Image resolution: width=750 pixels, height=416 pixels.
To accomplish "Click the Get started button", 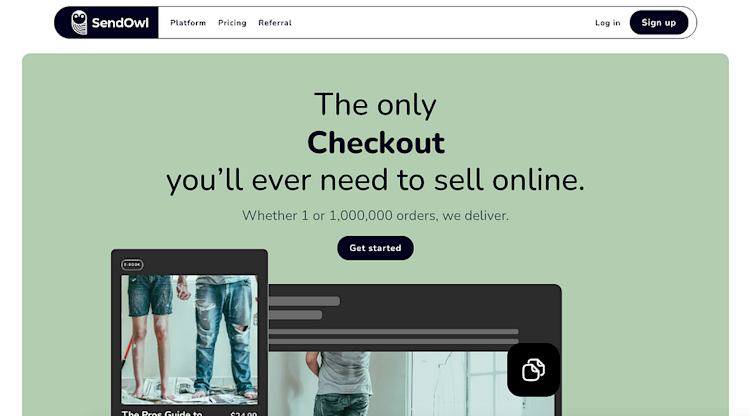I will (375, 248).
